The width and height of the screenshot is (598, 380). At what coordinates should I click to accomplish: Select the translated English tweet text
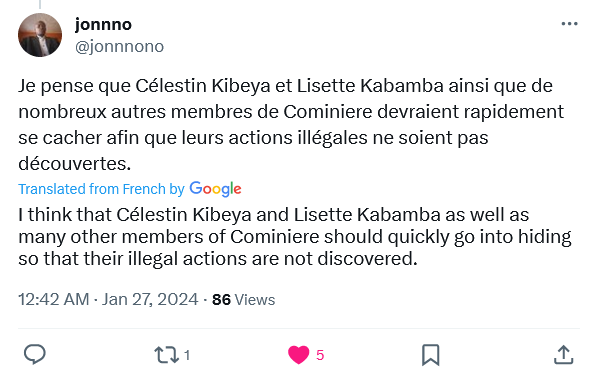click(295, 237)
